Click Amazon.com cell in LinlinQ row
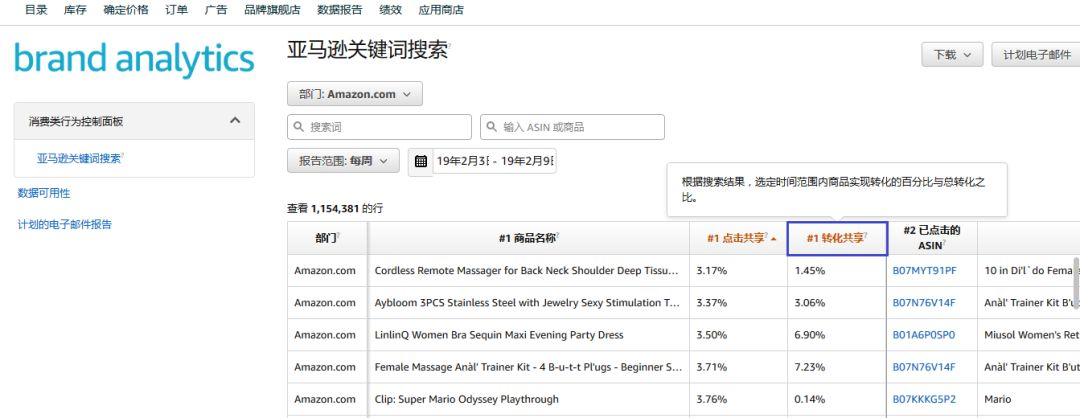The width and height of the screenshot is (1080, 418). click(328, 335)
